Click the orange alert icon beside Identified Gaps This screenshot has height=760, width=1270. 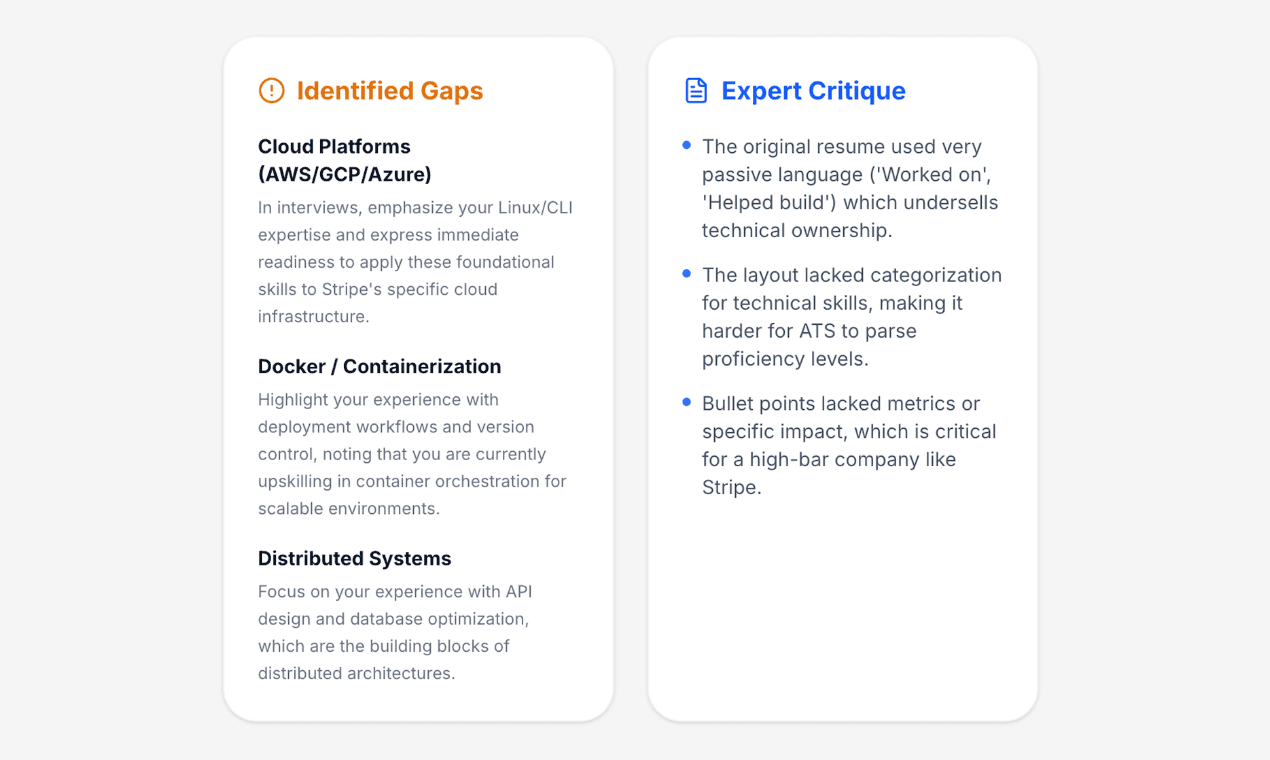pos(271,91)
